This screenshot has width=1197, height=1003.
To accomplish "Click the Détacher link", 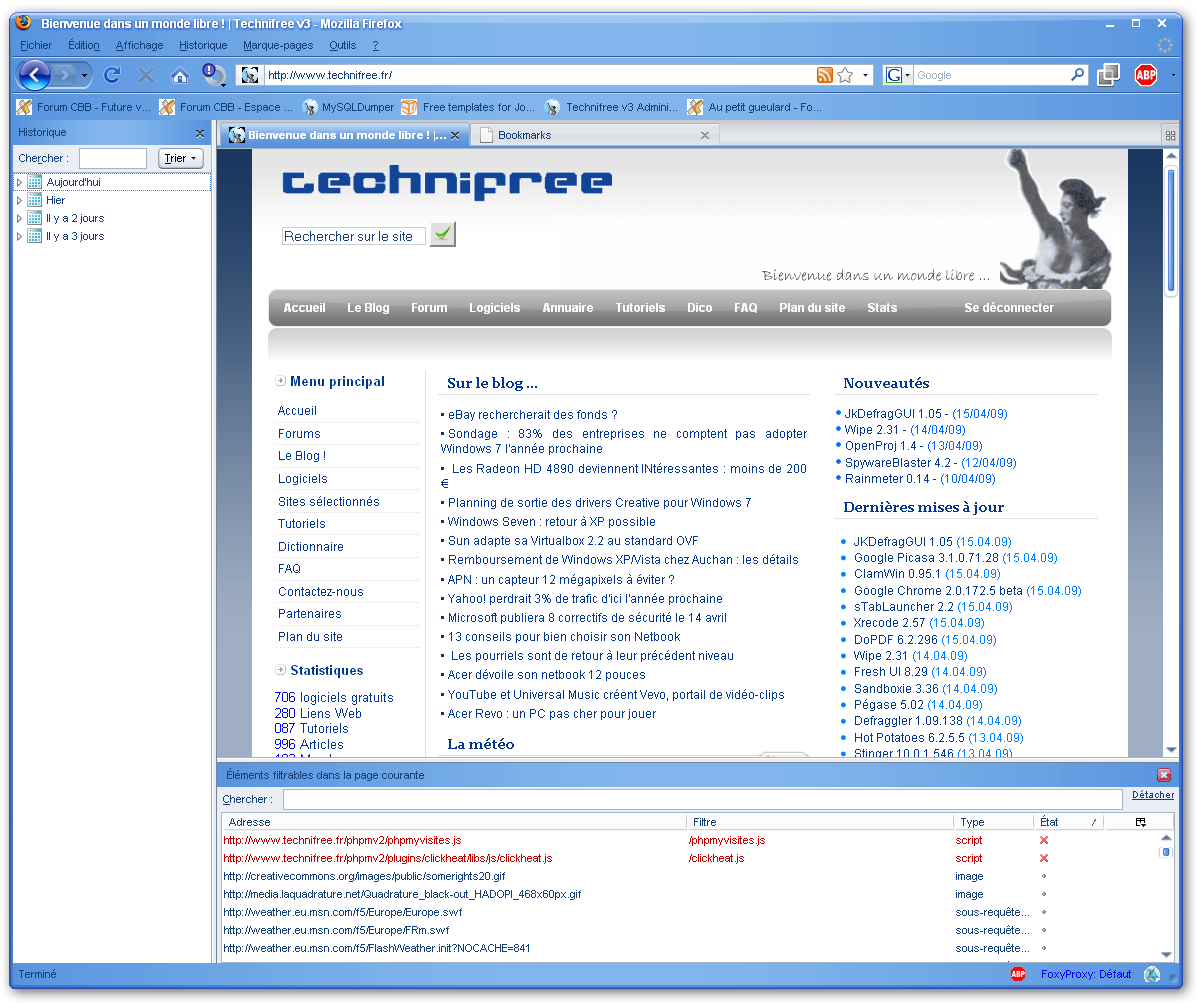I will pyautogui.click(x=1153, y=795).
